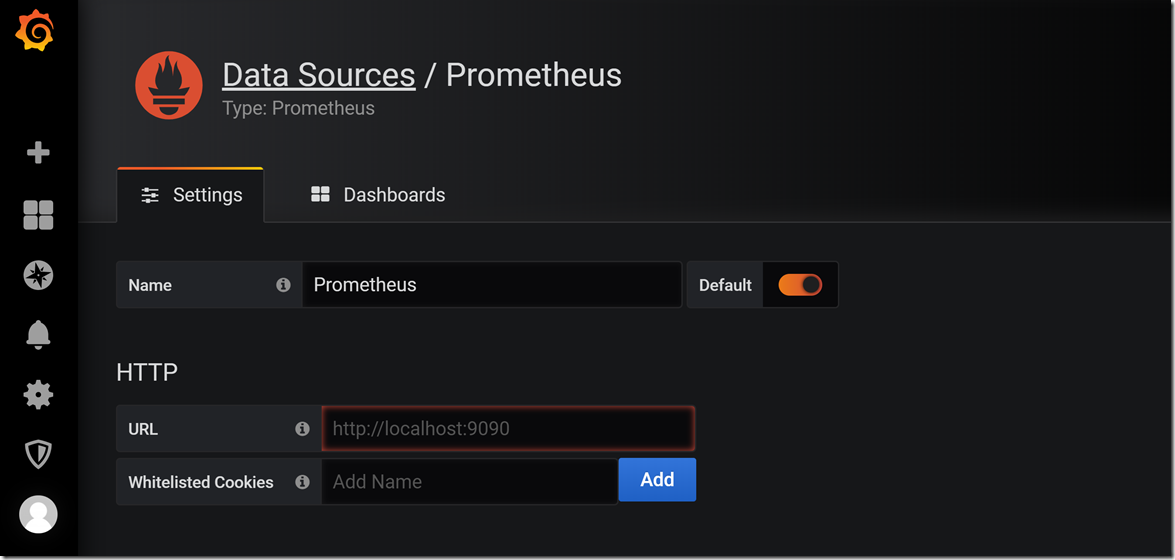Click the URL field info icon
Image resolution: width=1175 pixels, height=560 pixels.
[302, 429]
